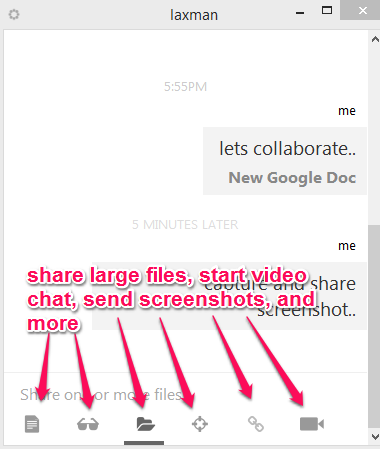Click the chain link share icon

(256, 424)
